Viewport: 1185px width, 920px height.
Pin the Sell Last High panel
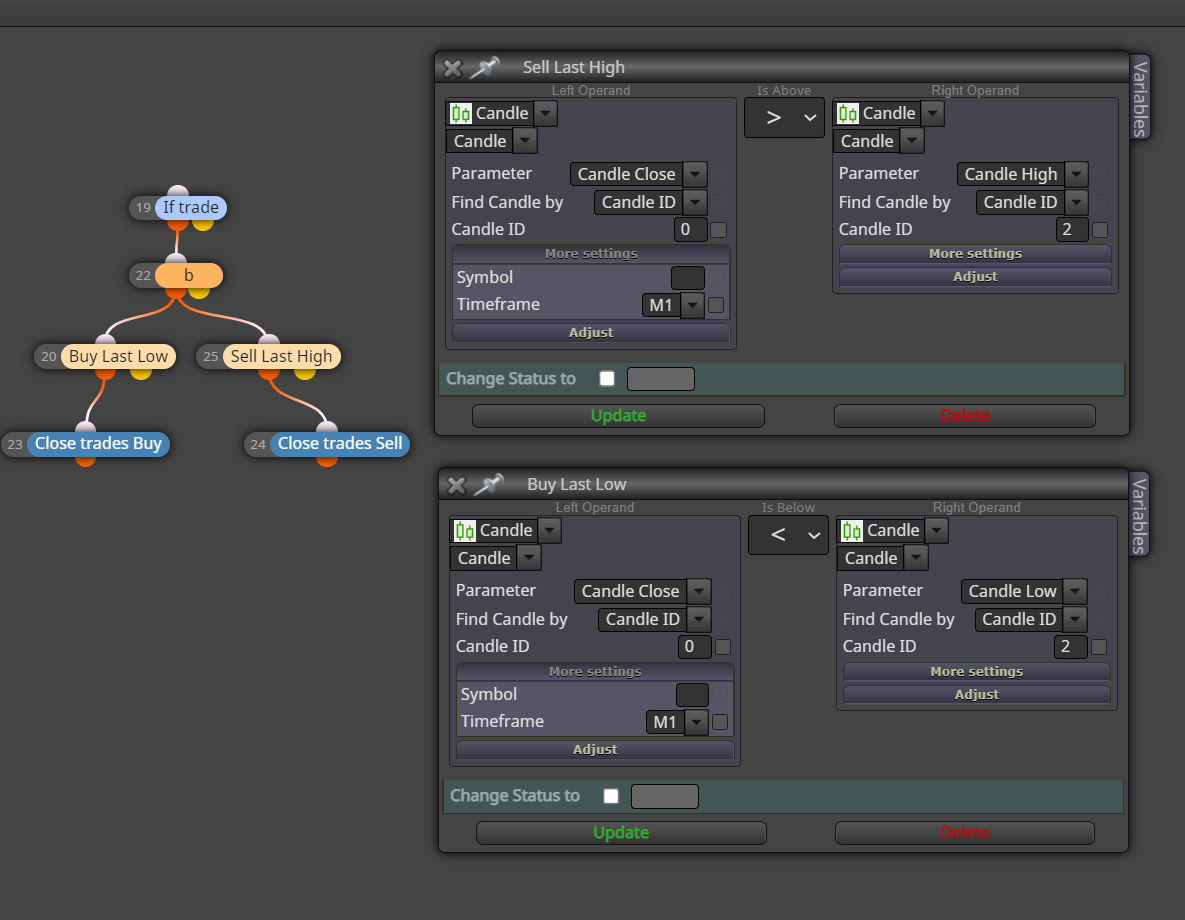[484, 67]
